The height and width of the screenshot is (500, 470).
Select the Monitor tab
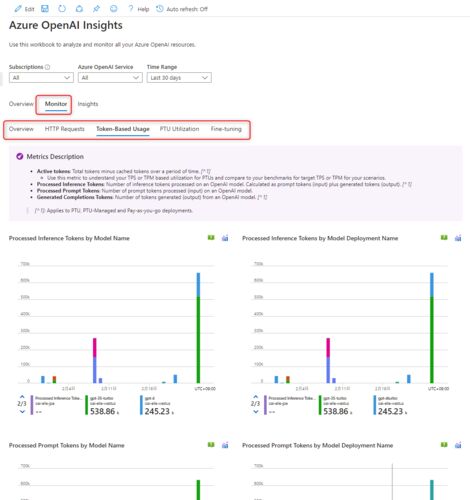tap(56, 104)
